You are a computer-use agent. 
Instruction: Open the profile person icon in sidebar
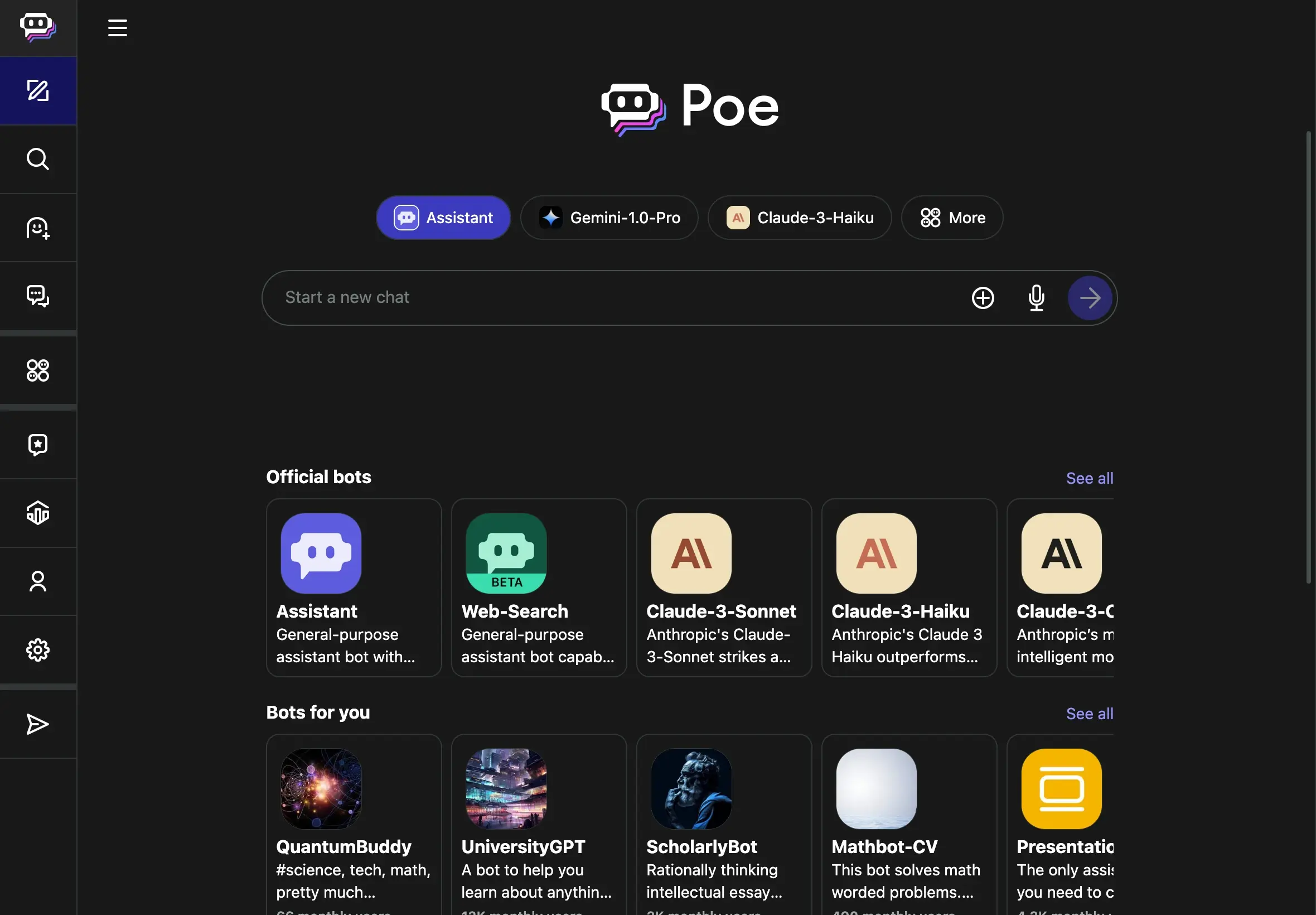pos(38,581)
